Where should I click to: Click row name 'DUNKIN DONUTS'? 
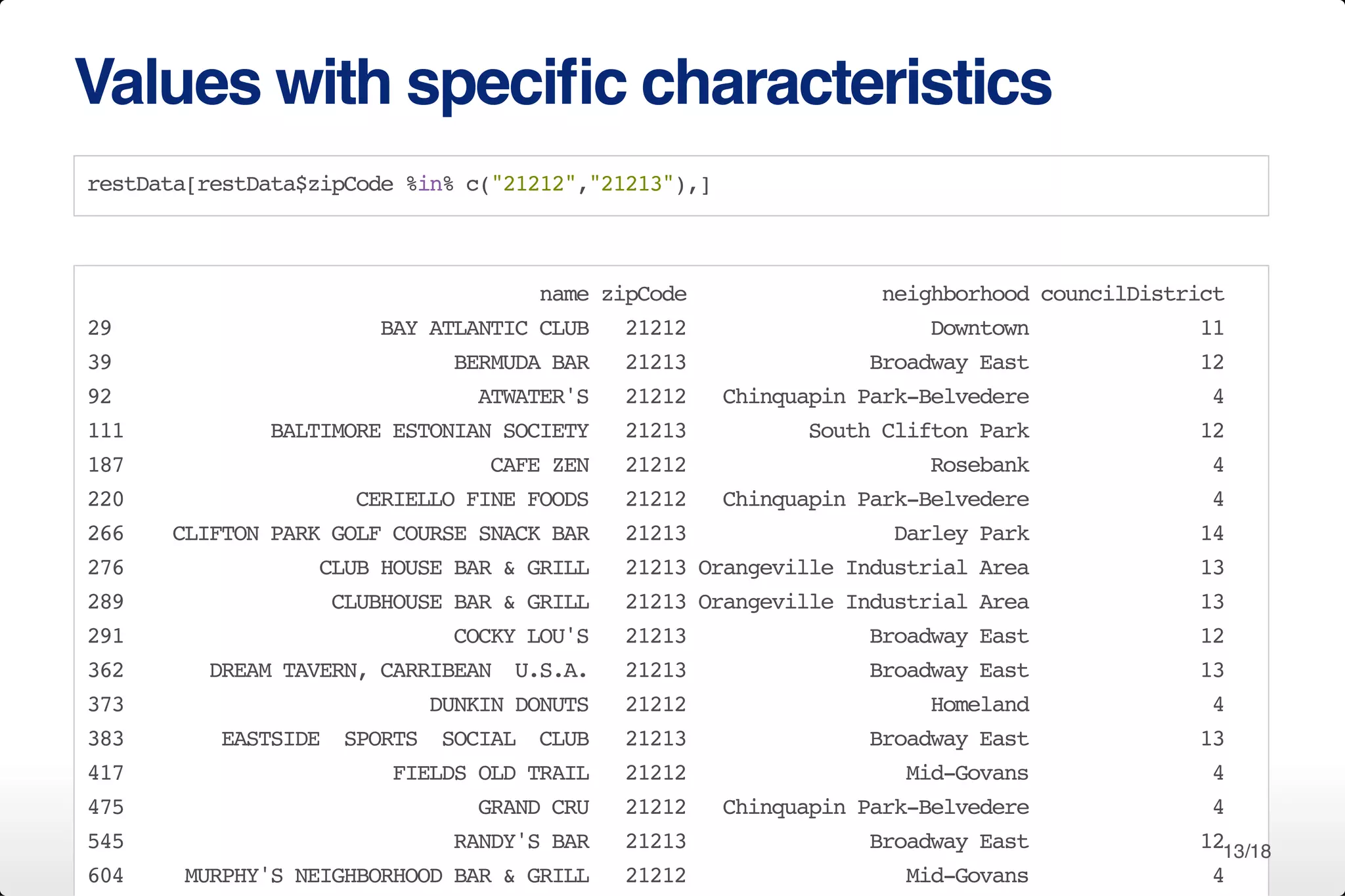(x=509, y=704)
